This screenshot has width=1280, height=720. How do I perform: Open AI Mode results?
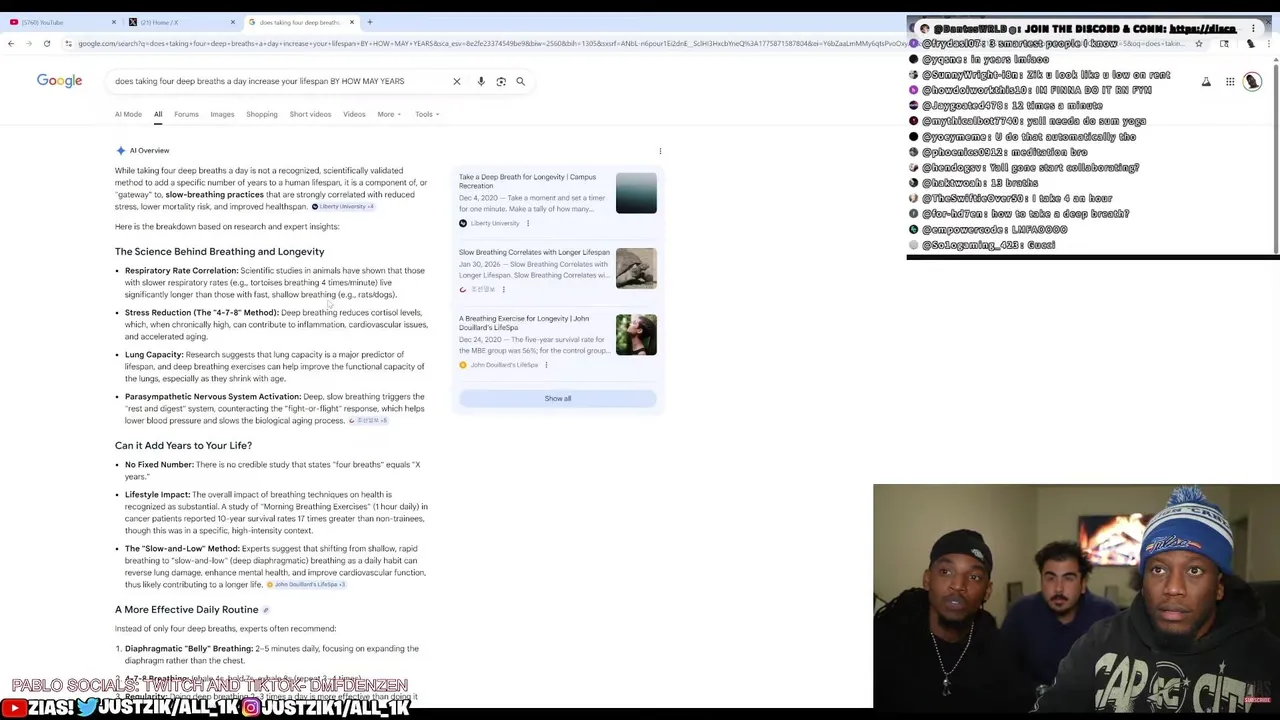(x=128, y=114)
